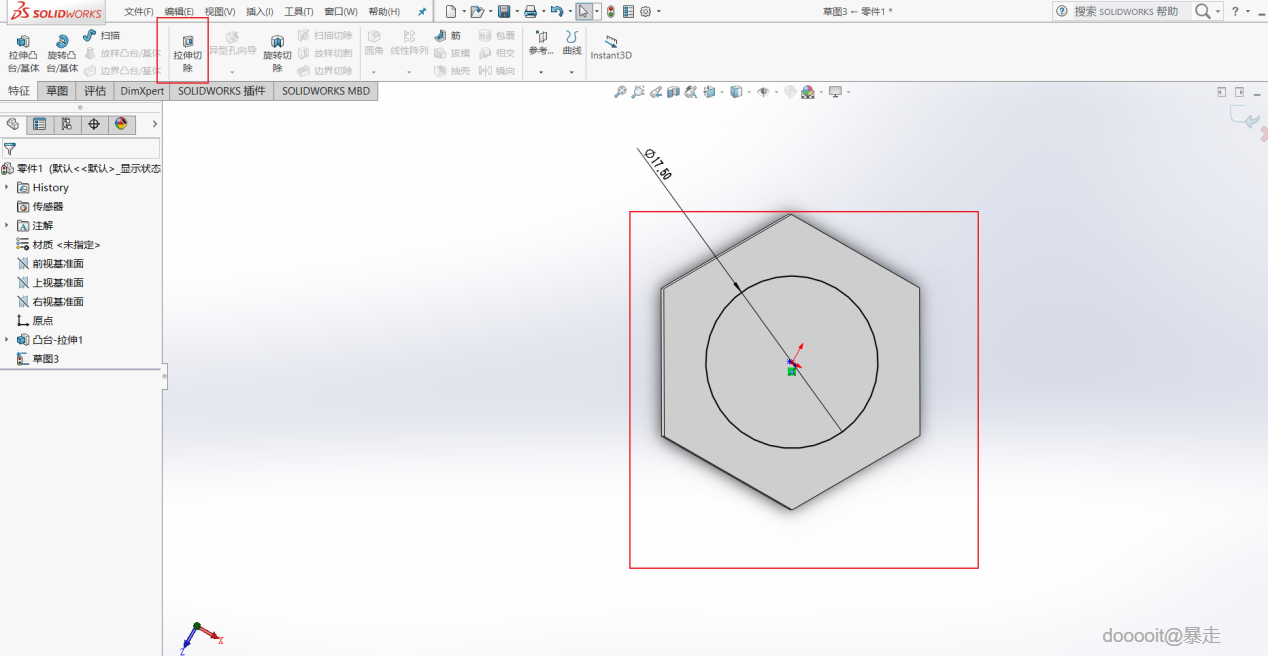Toggle the pushpin to pin the menu bar
Screen dimensions: 1268x656
pyautogui.click(x=421, y=12)
